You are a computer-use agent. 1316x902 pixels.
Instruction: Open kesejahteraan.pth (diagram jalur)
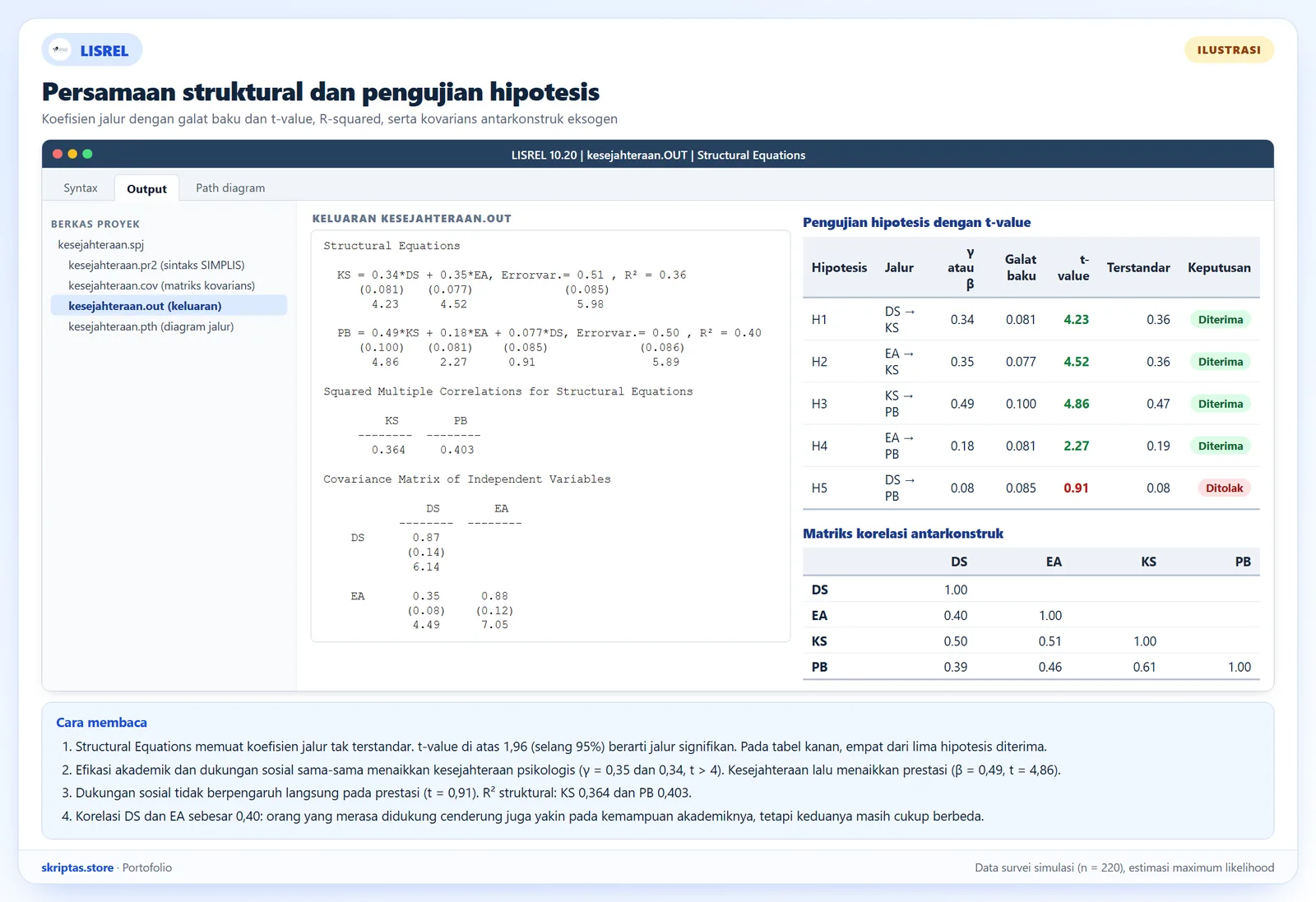pos(151,326)
